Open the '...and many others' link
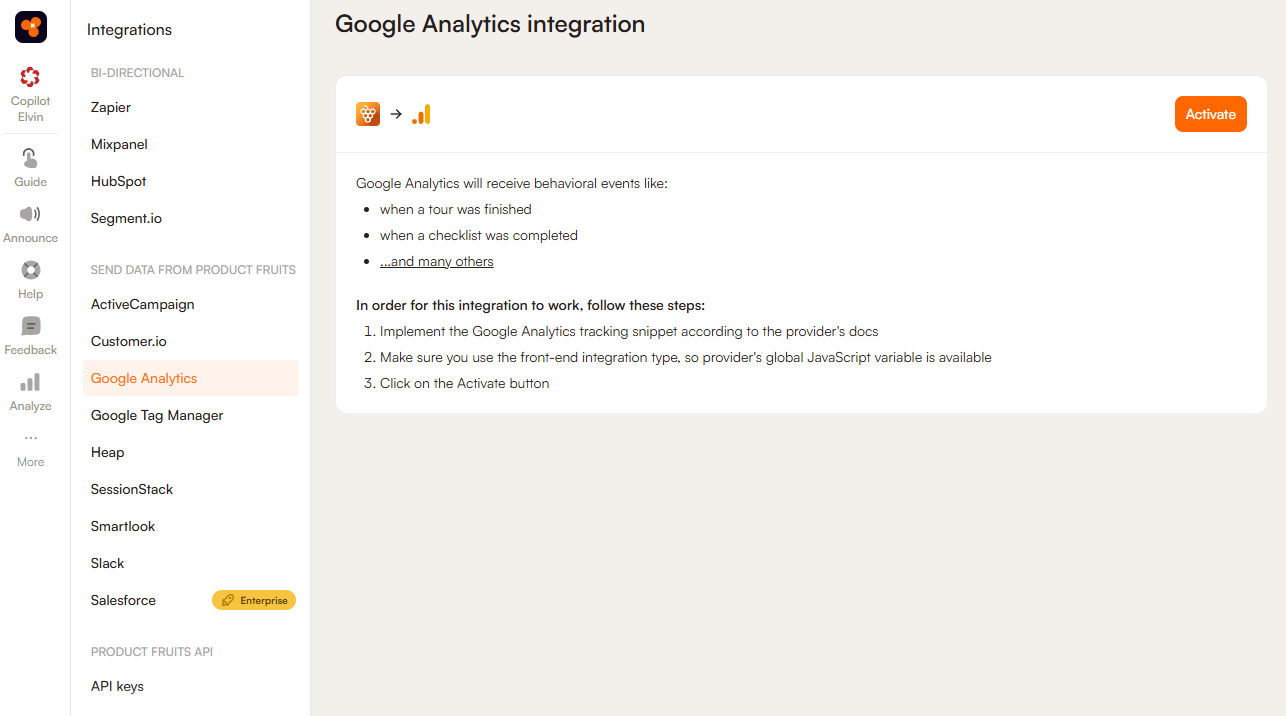This screenshot has width=1286, height=716. (x=437, y=262)
